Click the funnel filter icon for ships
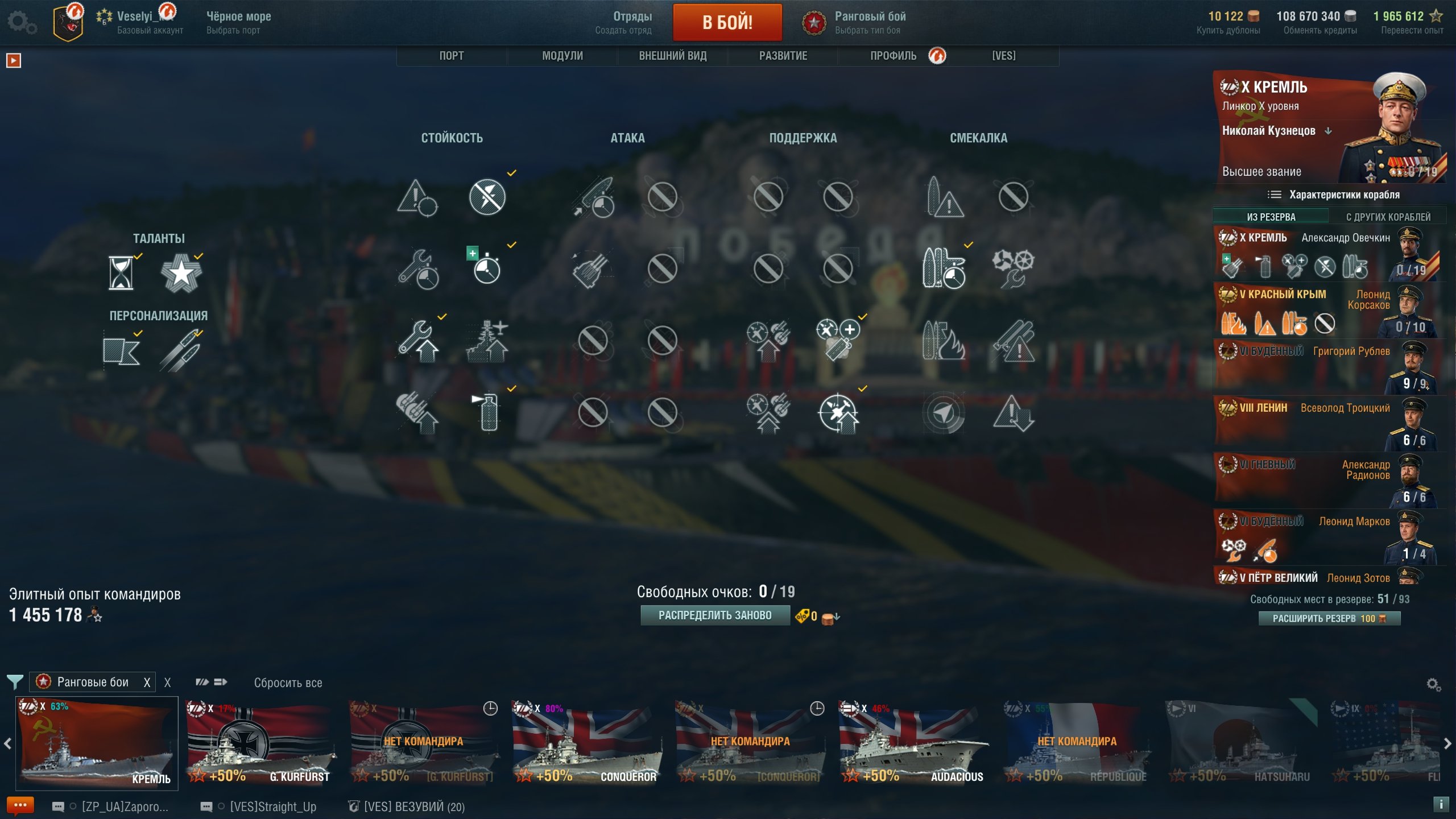The height and width of the screenshot is (819, 1456). (x=15, y=681)
